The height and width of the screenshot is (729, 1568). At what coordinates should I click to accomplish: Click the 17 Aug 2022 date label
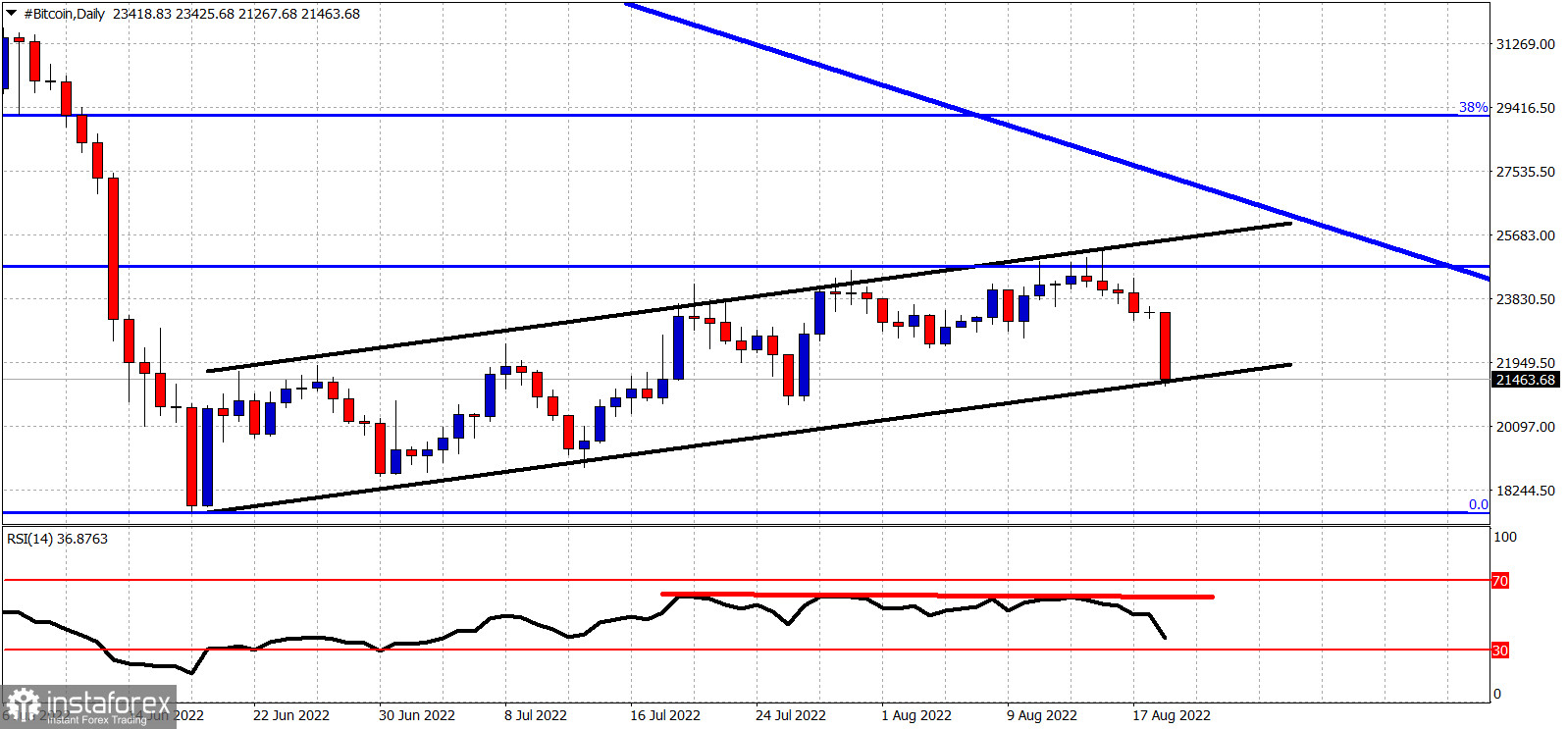(x=1172, y=715)
